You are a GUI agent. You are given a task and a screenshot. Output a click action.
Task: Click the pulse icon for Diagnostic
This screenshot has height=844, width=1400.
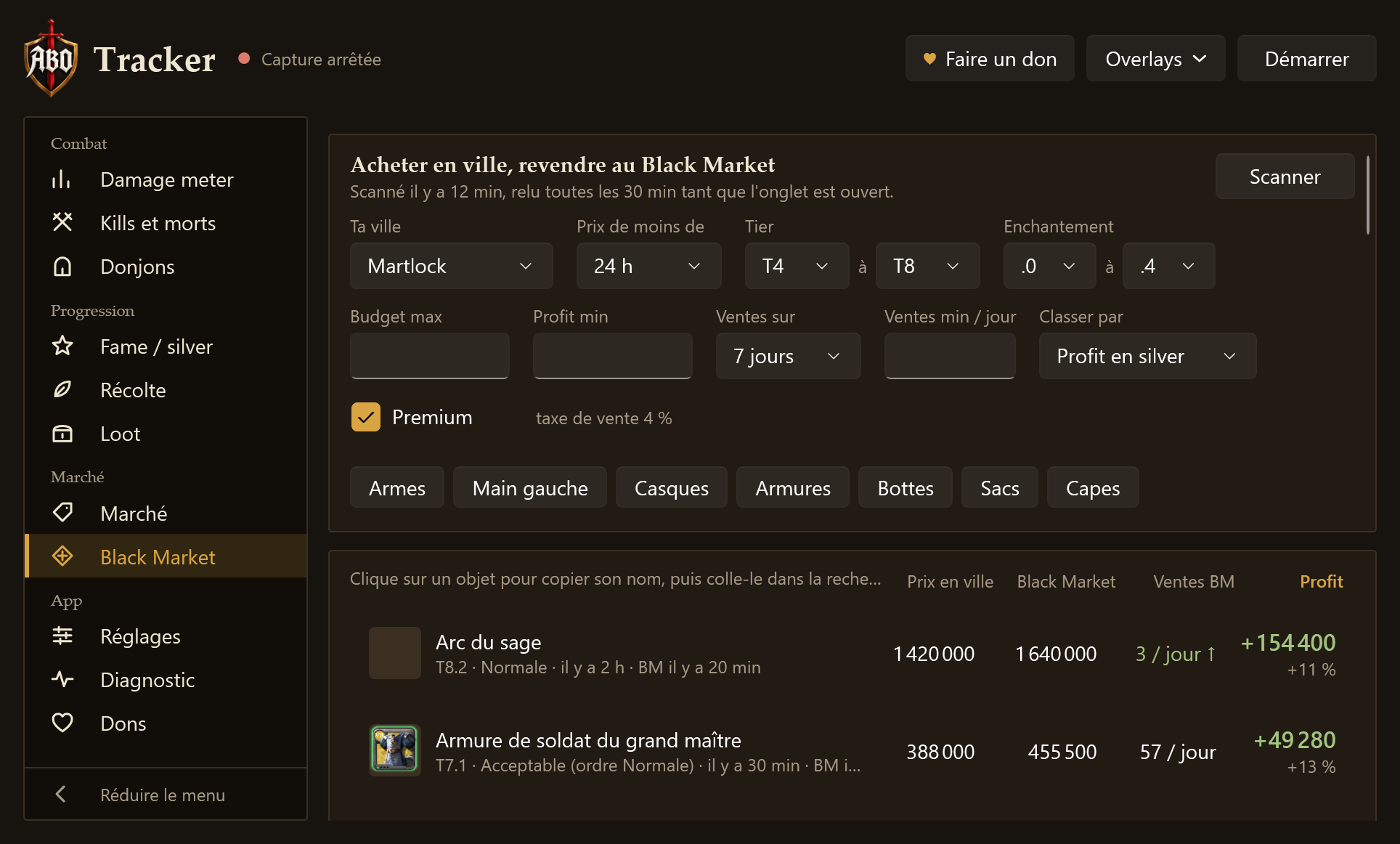click(x=62, y=680)
